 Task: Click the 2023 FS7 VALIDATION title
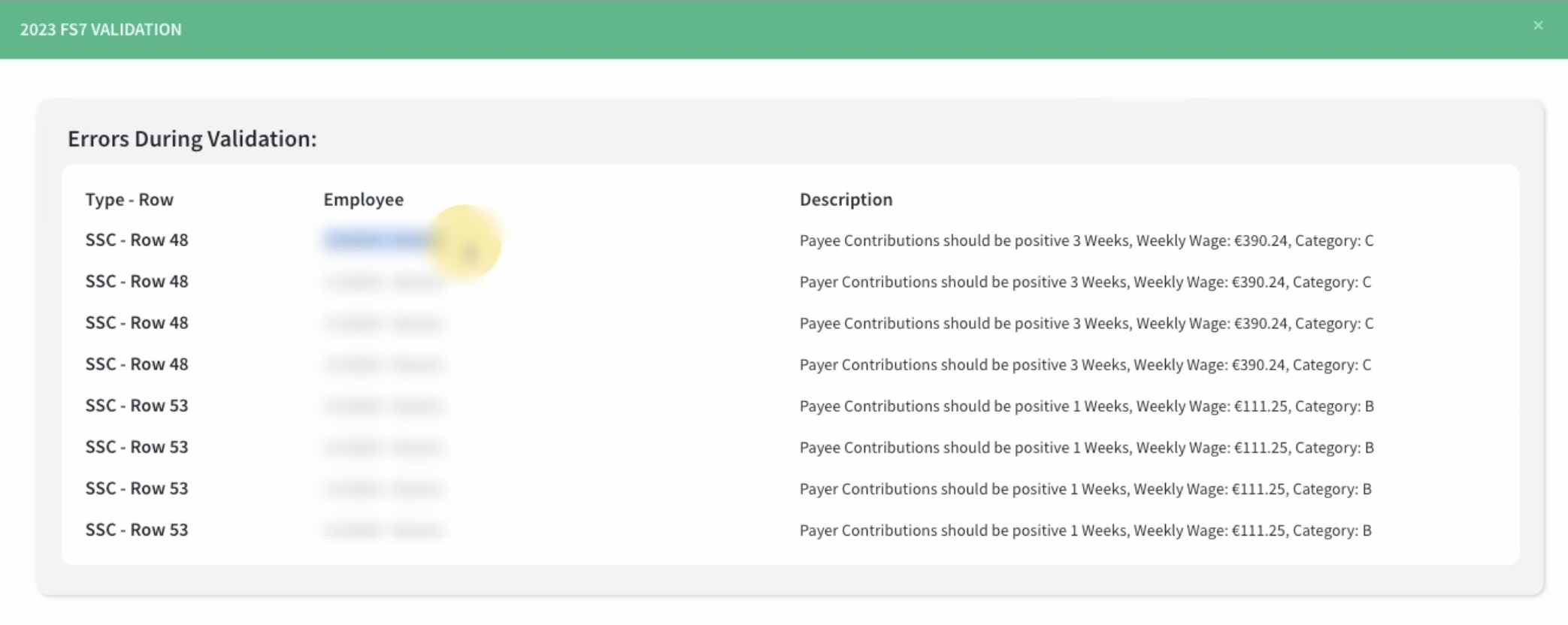tap(101, 29)
